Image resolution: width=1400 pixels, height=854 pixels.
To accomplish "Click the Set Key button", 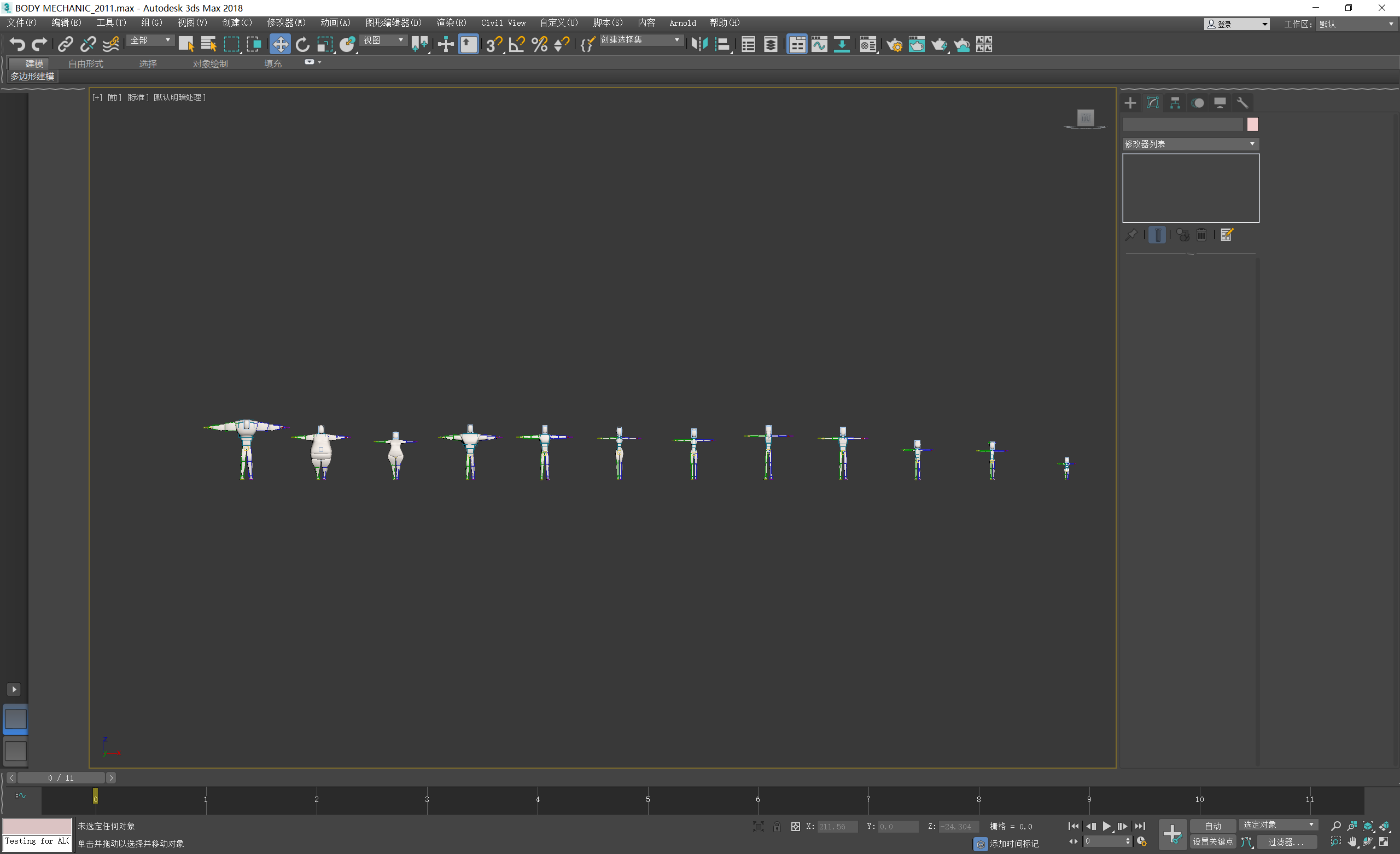I will [x=1212, y=841].
